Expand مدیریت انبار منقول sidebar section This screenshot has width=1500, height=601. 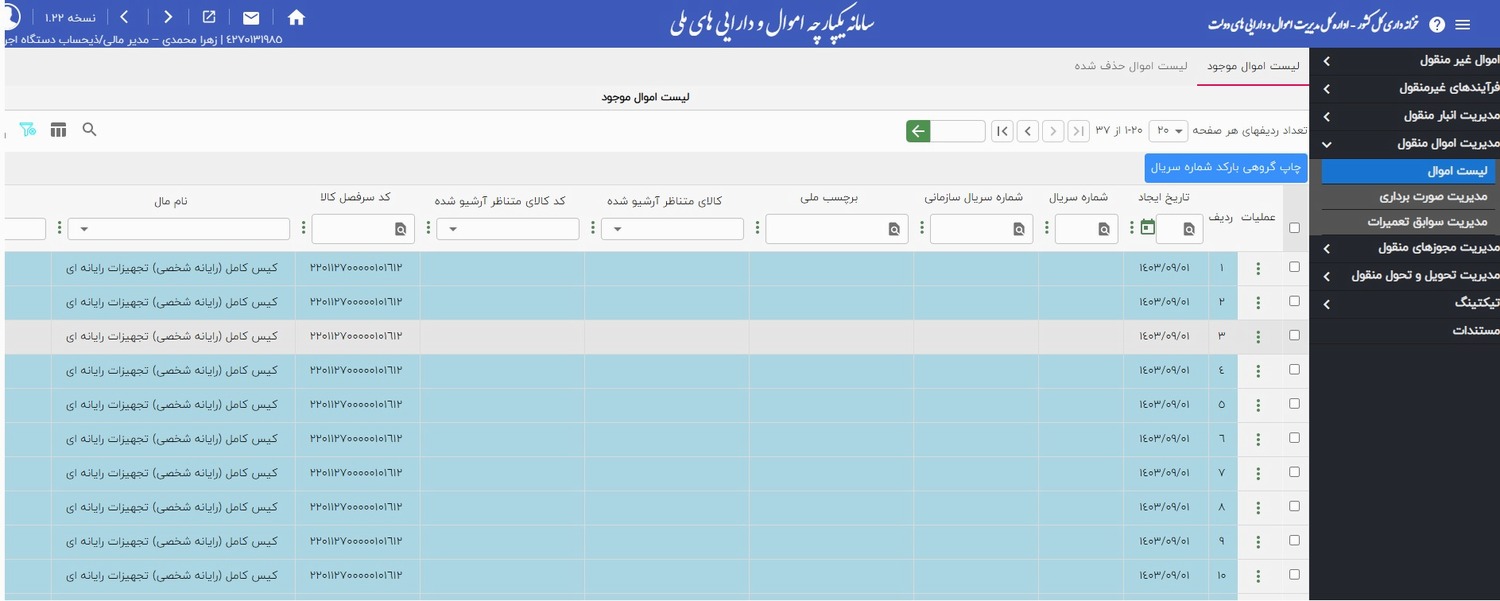(1404, 116)
